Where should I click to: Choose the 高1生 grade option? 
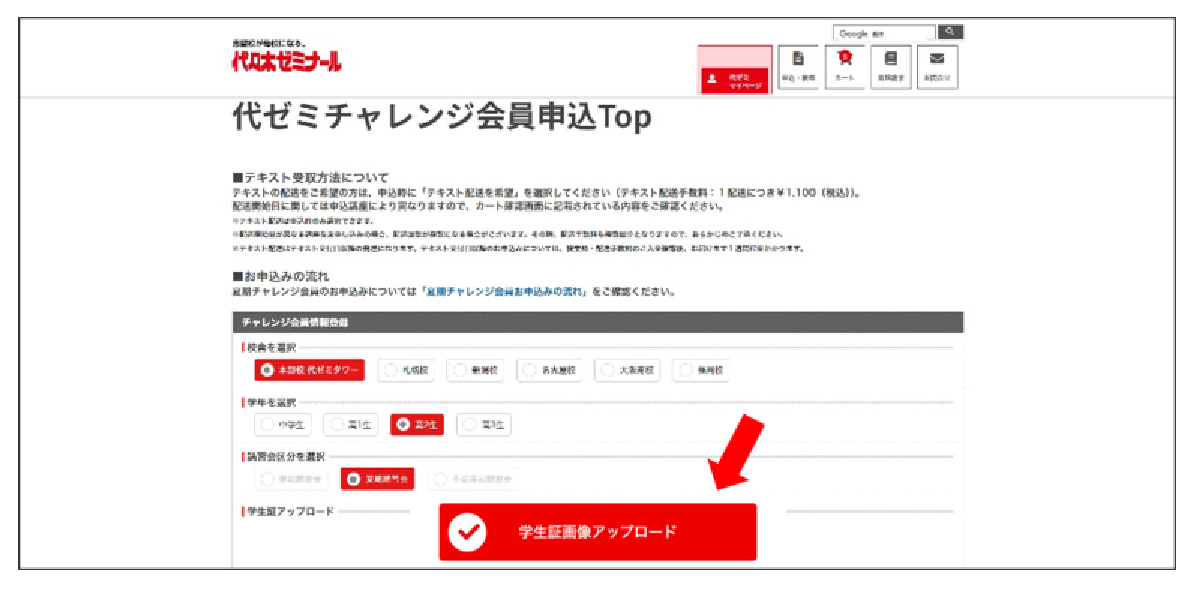[351, 424]
